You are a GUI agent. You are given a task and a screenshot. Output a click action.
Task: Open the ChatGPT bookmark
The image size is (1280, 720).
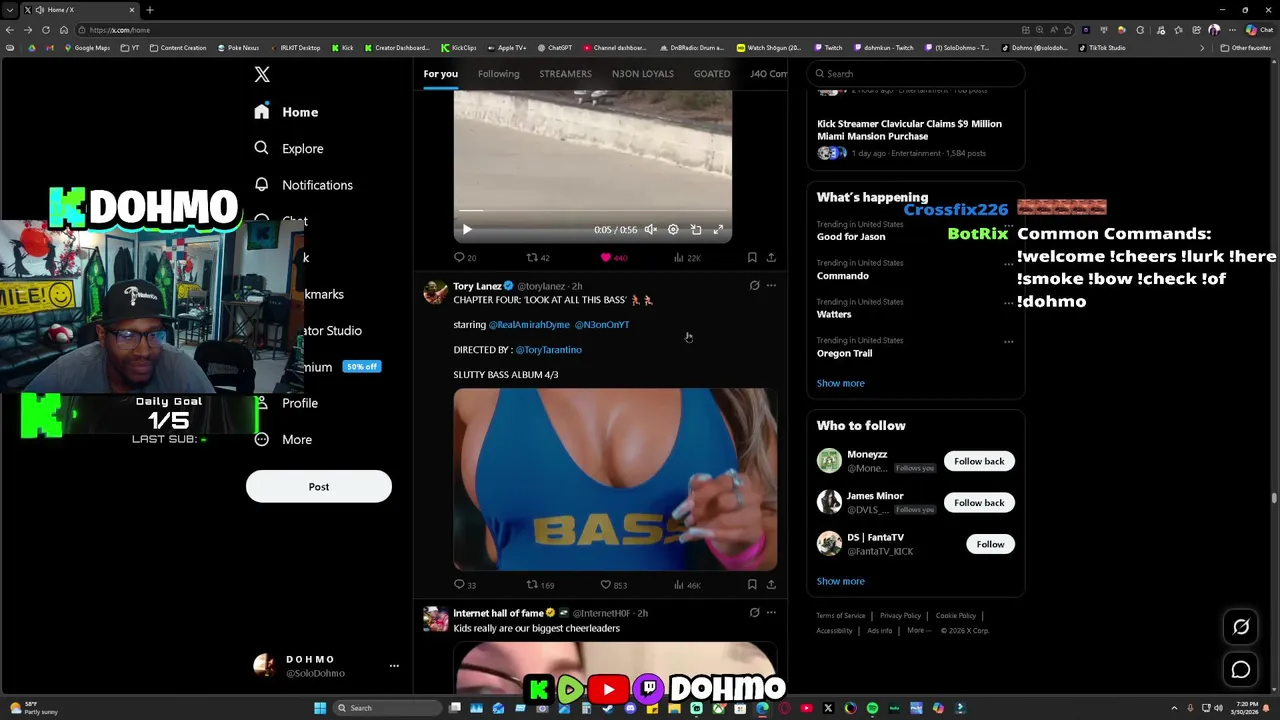(554, 48)
